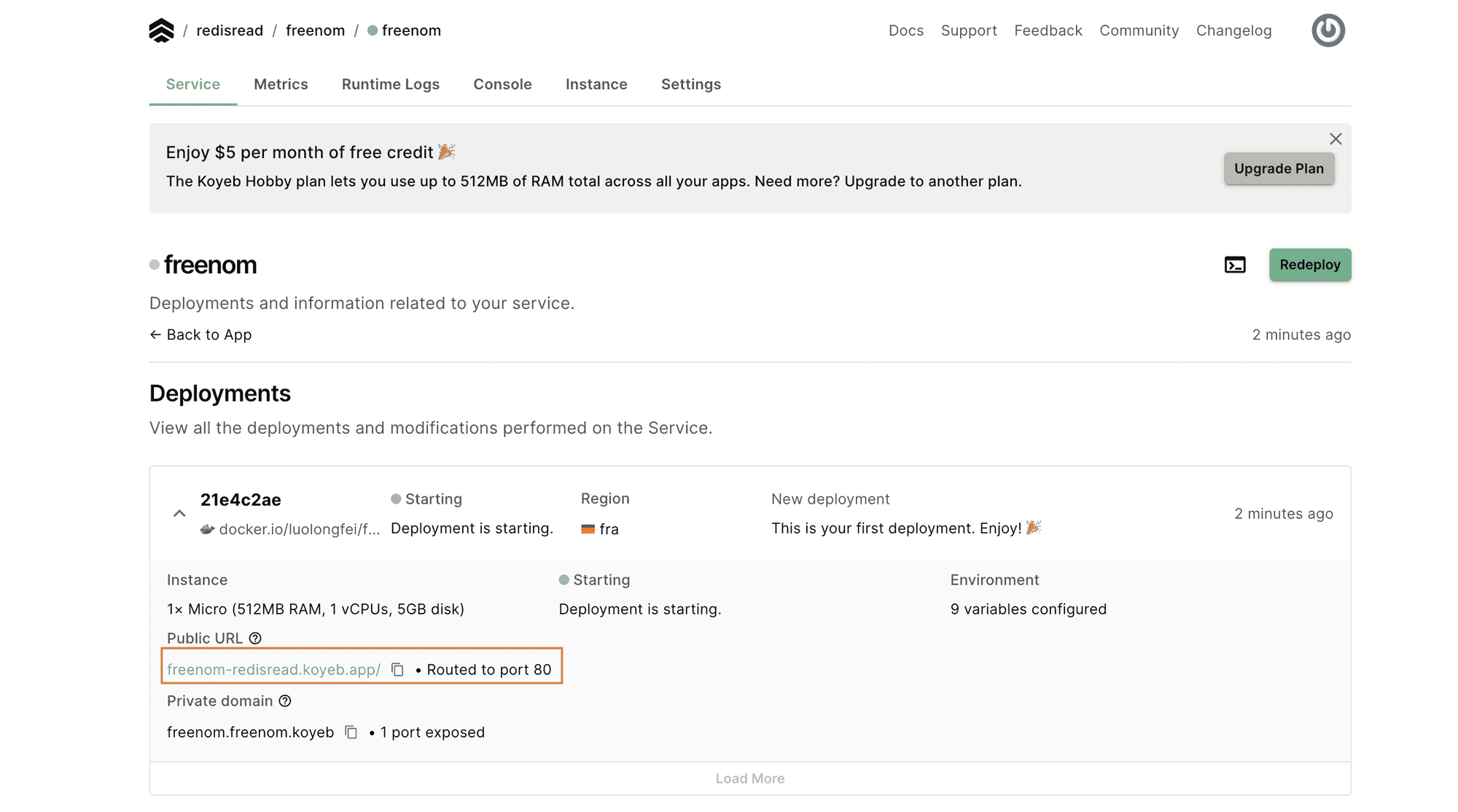The height and width of the screenshot is (812, 1458).
Task: Open the Community link
Action: coord(1139,31)
